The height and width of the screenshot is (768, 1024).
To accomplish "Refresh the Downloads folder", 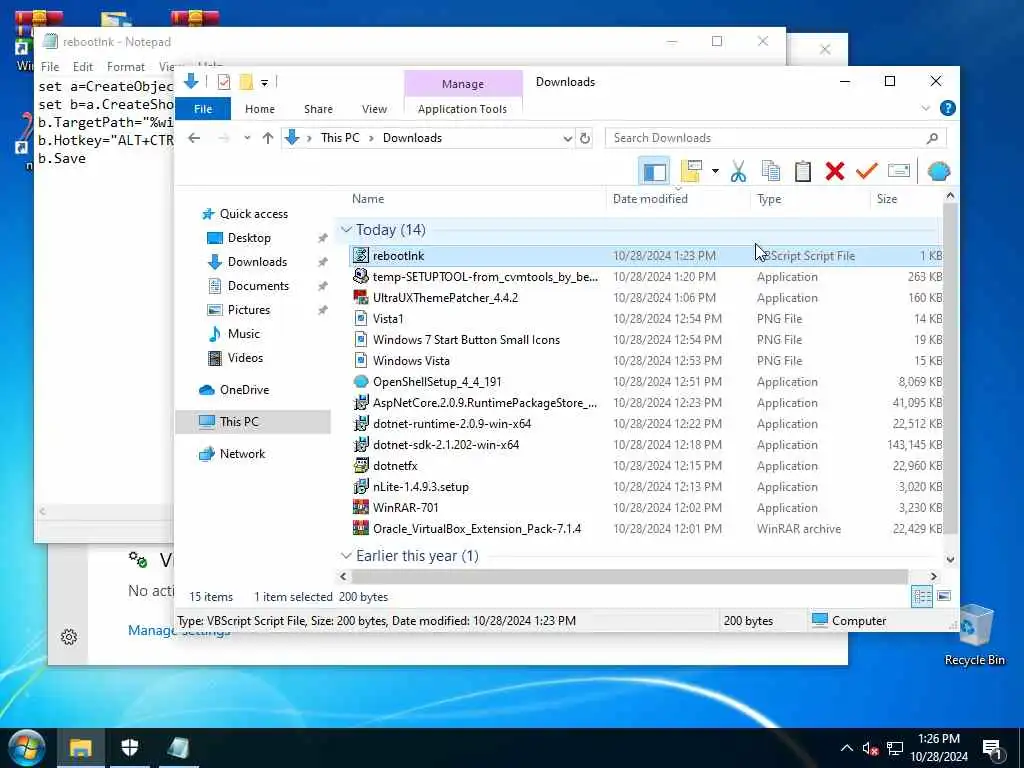I will (x=585, y=138).
